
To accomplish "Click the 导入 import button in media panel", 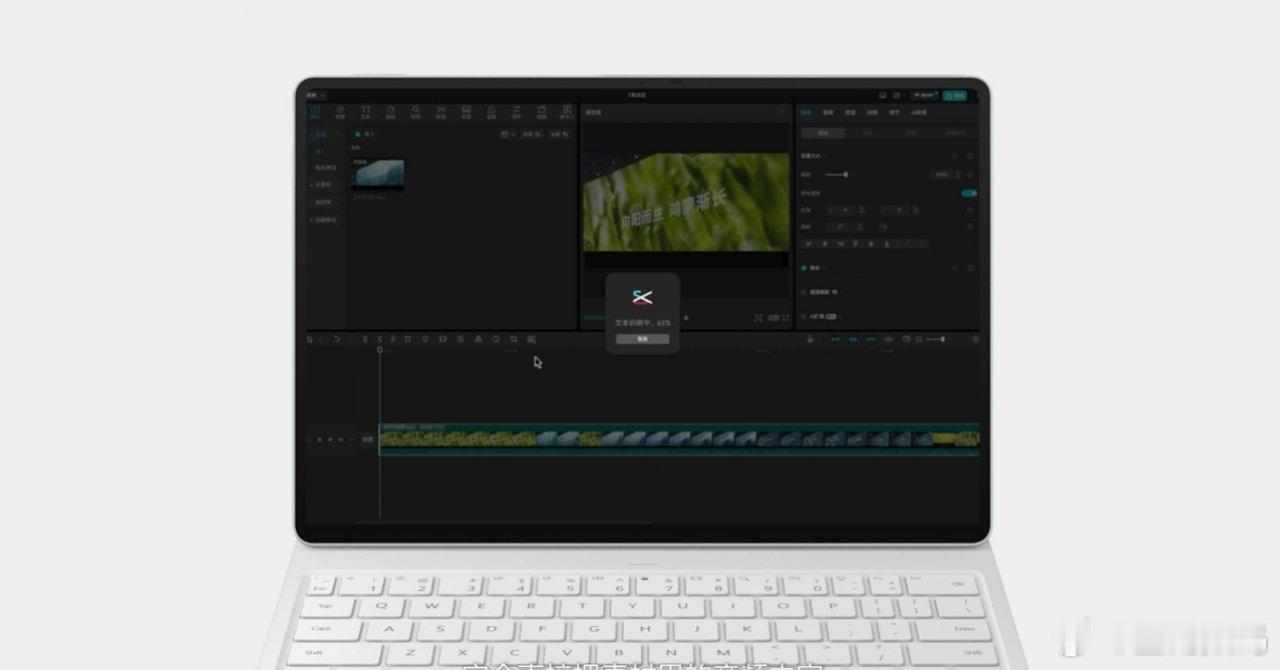I will coord(365,134).
